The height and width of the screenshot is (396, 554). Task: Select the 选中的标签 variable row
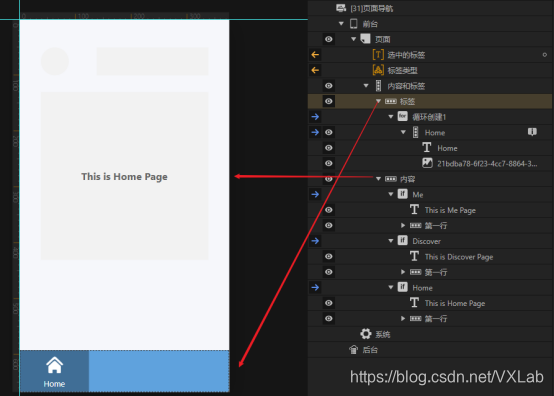click(430, 55)
